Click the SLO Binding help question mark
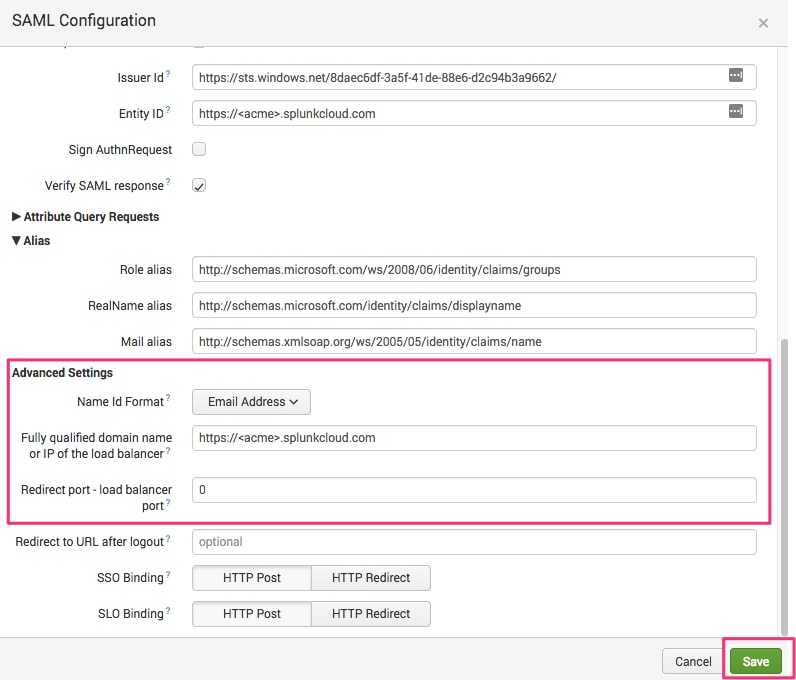The width and height of the screenshot is (796, 680). coord(168,609)
